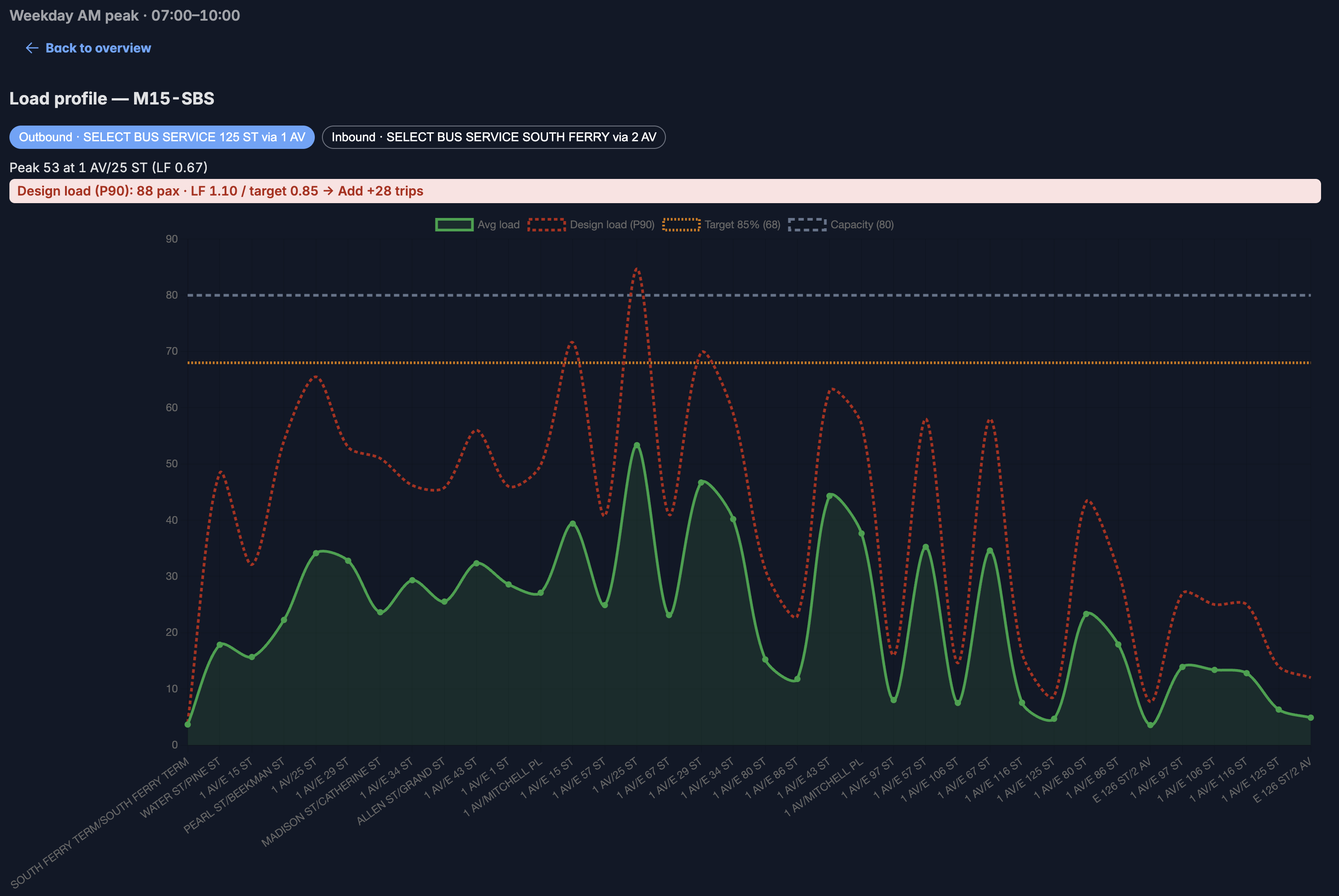Click the orange Target 85% legend swatch
1339x896 pixels.
(682, 225)
